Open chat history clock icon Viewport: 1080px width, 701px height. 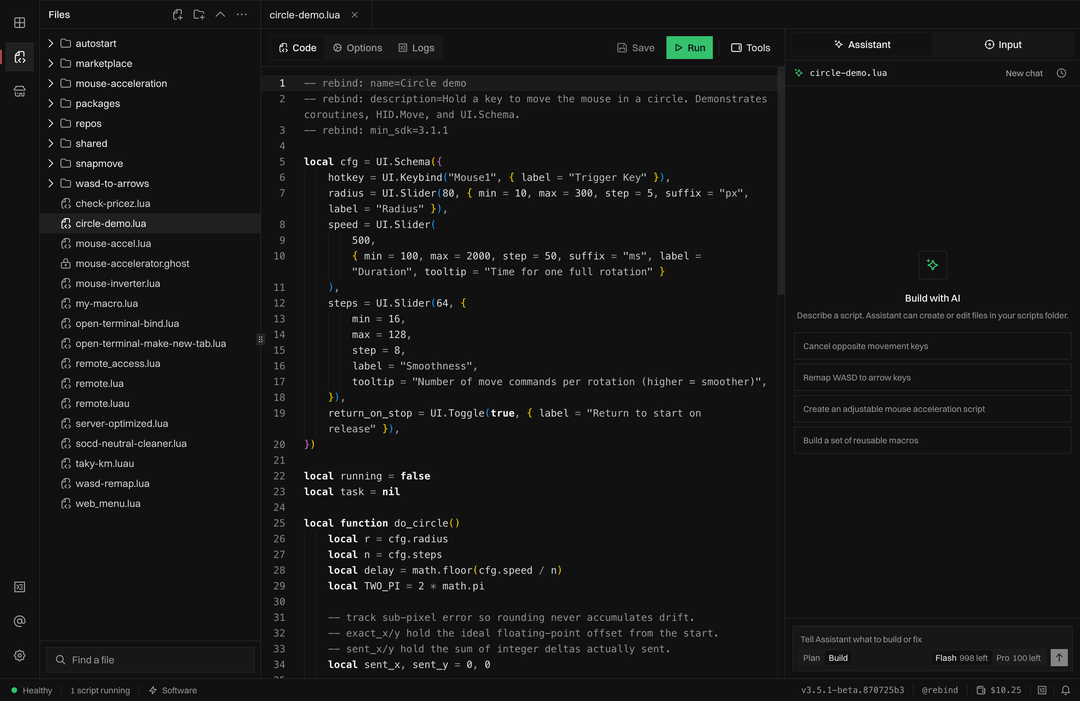1061,73
